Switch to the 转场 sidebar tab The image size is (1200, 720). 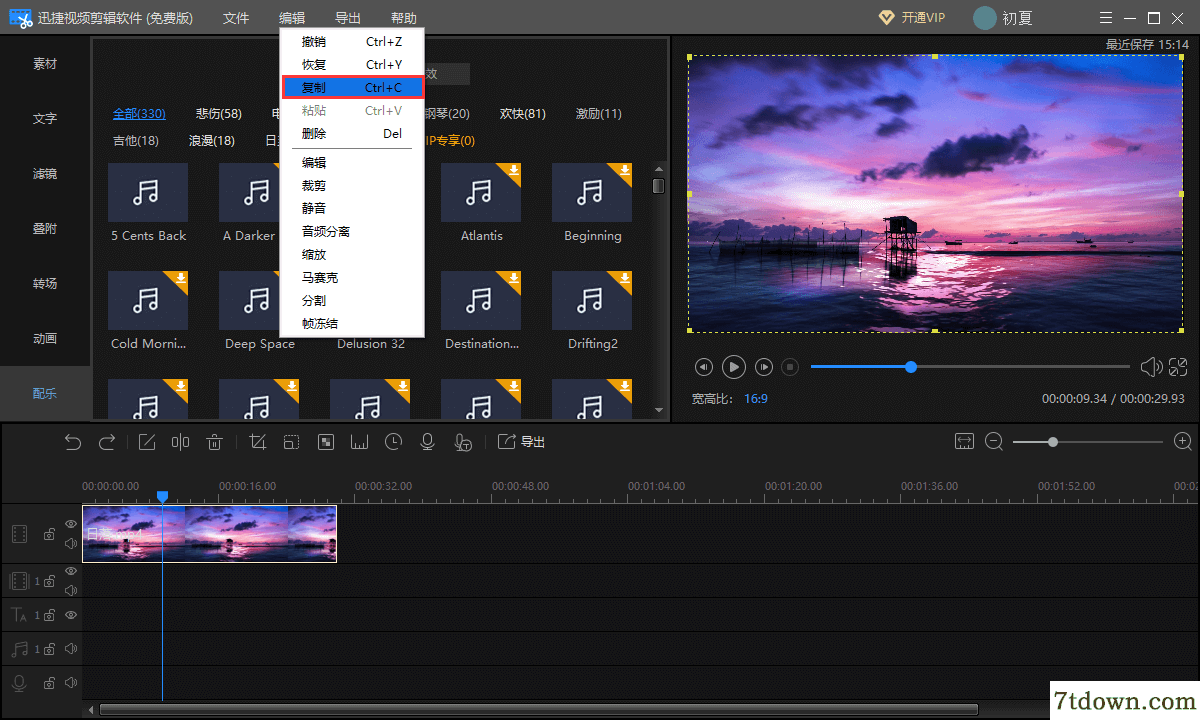[x=45, y=284]
